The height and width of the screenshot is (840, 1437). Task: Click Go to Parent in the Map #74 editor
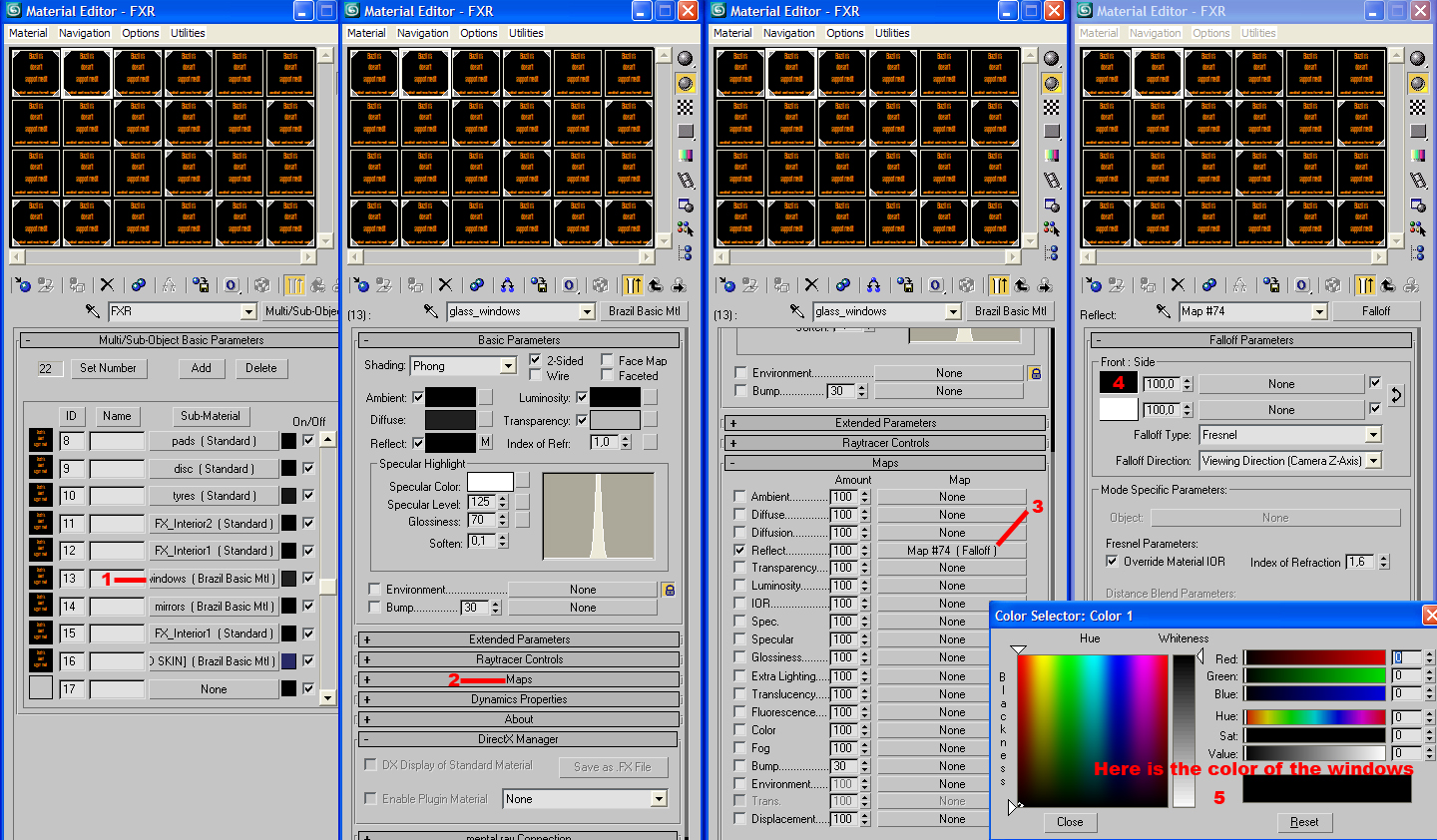click(1388, 285)
